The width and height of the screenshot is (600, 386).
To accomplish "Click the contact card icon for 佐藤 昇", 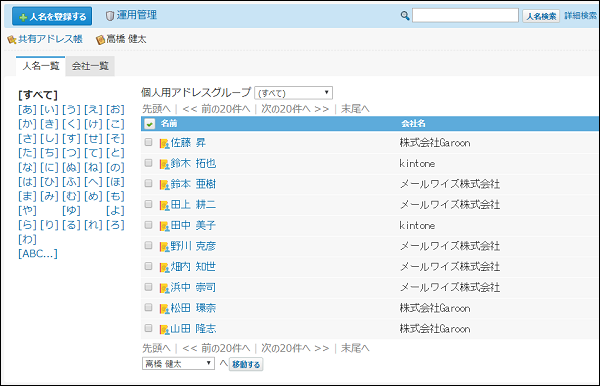I will [165, 143].
